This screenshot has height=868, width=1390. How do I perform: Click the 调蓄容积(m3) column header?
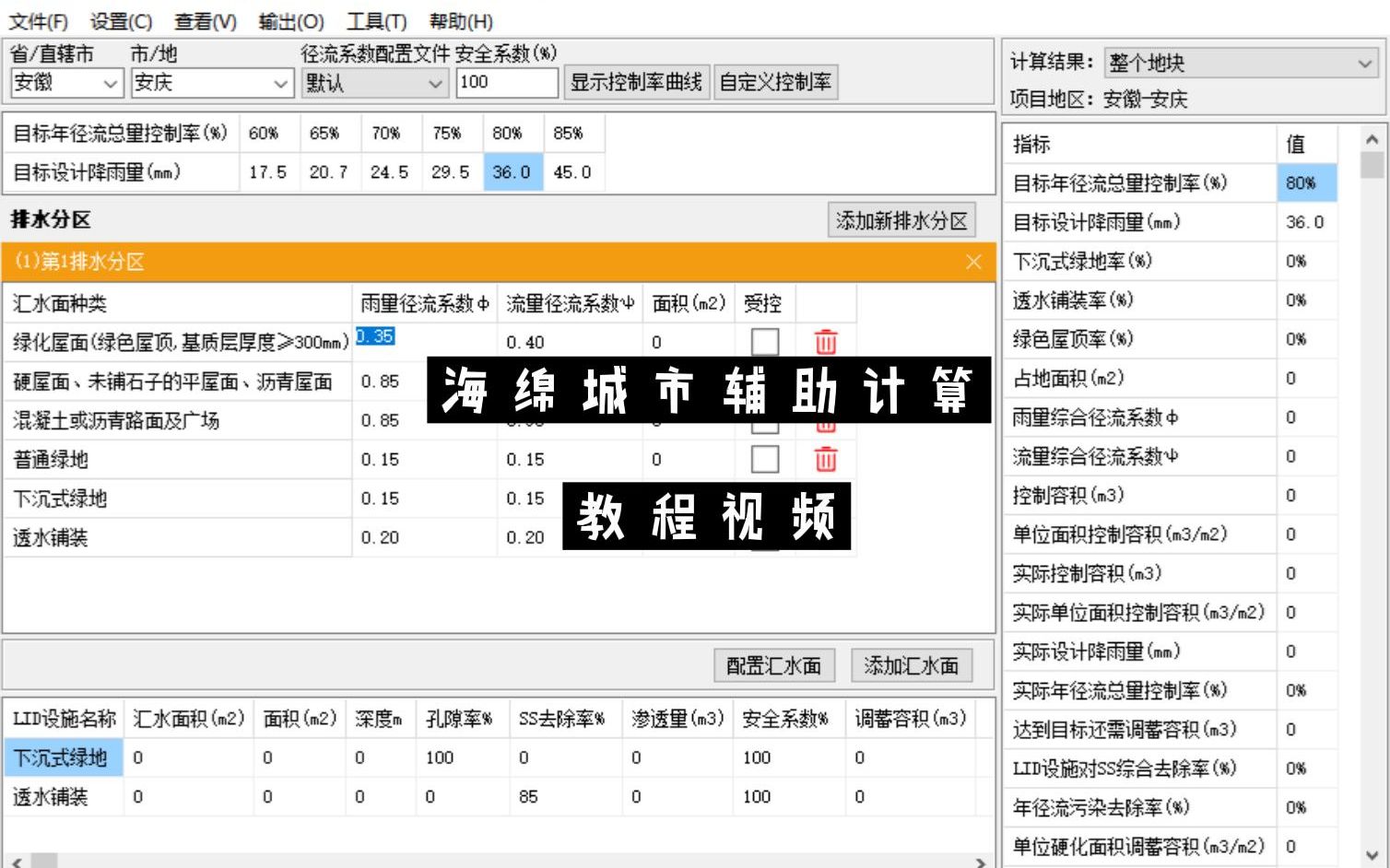tap(910, 719)
